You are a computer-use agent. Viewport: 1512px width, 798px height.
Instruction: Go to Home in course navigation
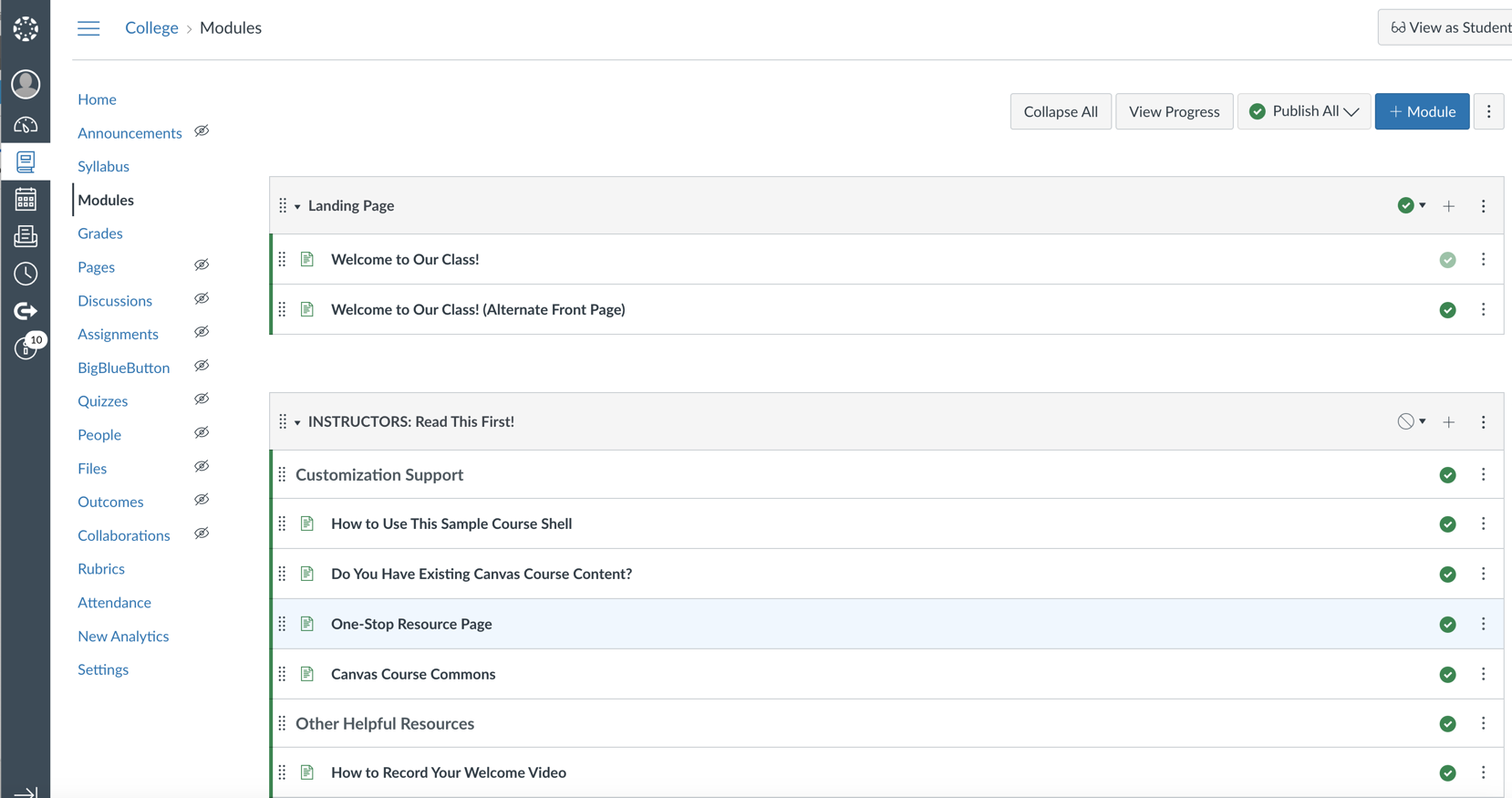coord(97,99)
